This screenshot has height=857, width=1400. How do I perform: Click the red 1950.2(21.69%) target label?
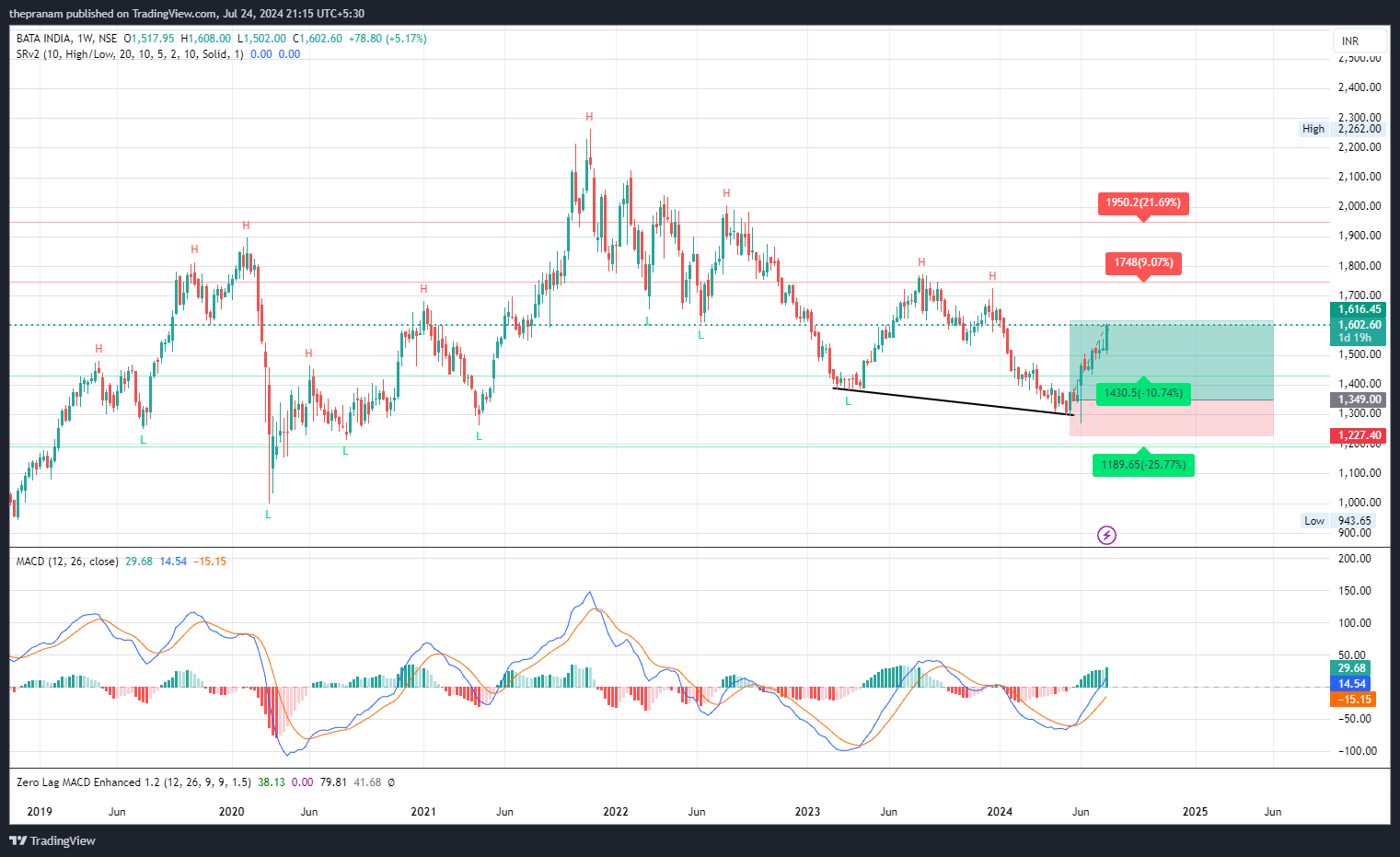1143,203
